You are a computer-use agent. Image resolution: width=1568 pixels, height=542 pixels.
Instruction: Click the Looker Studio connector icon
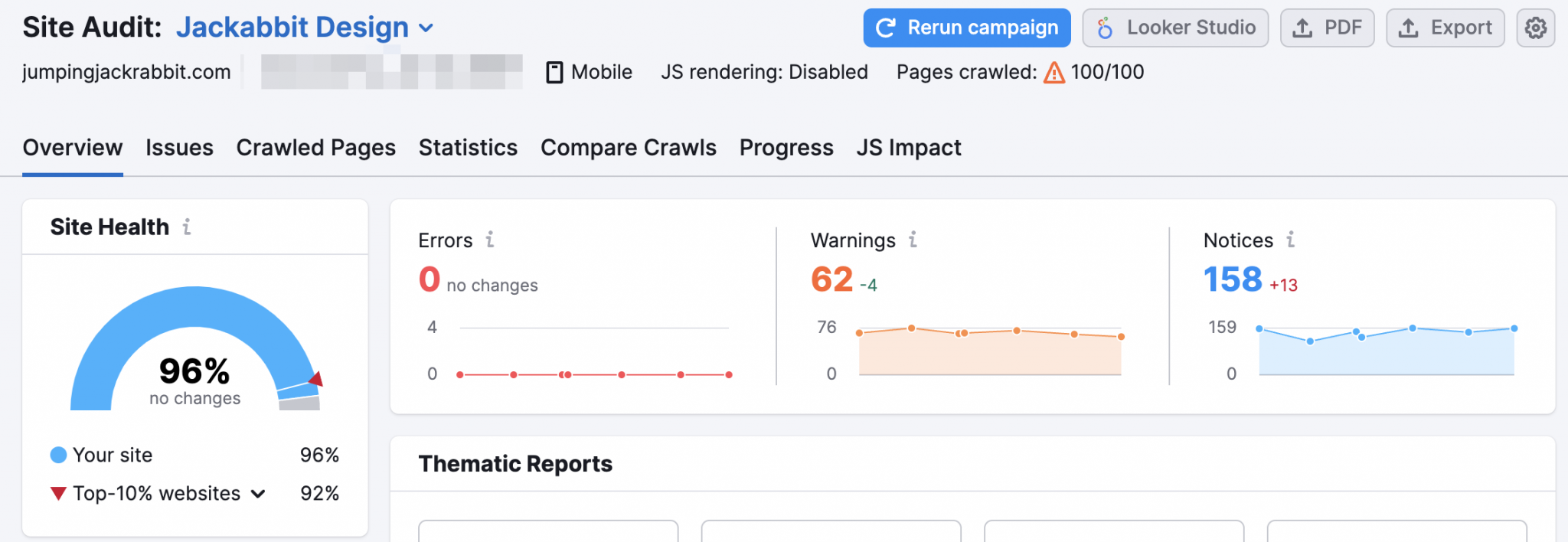pyautogui.click(x=1106, y=28)
